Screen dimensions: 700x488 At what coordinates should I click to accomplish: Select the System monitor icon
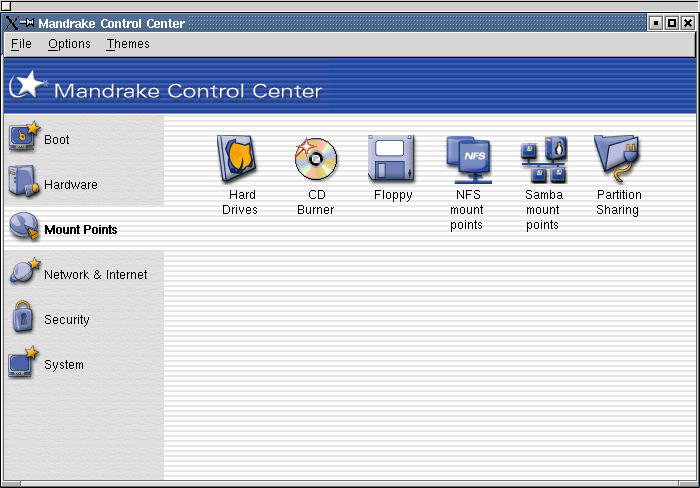23,362
